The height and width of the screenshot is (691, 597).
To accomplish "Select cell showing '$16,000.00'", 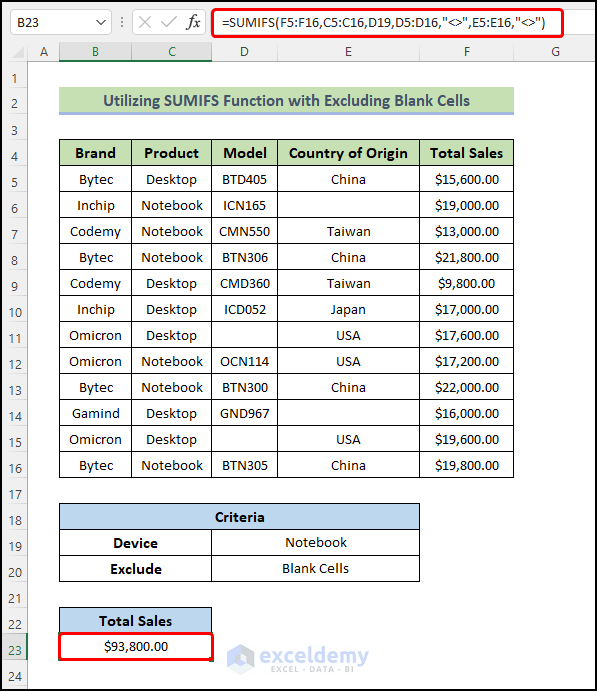I will coord(467,413).
